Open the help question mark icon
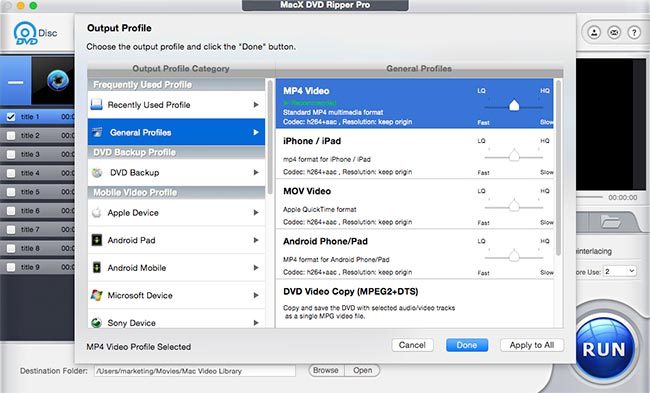Screen dimensions: 650x393 click(634, 32)
